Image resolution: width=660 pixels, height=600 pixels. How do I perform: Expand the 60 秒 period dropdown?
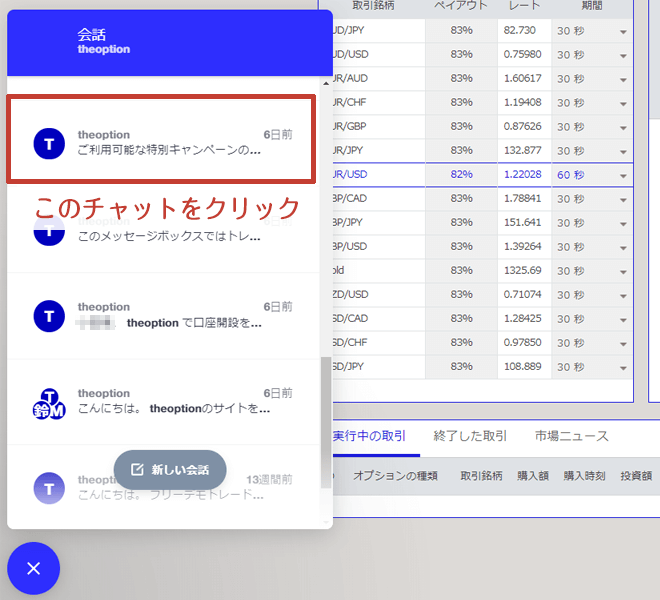(x=623, y=176)
